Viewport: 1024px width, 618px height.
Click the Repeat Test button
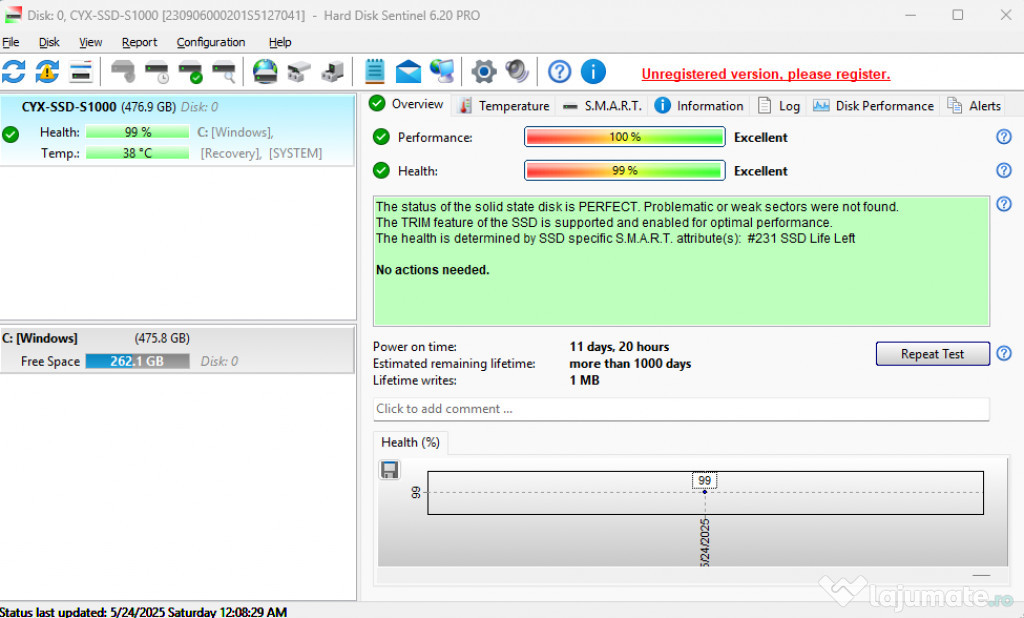[933, 353]
